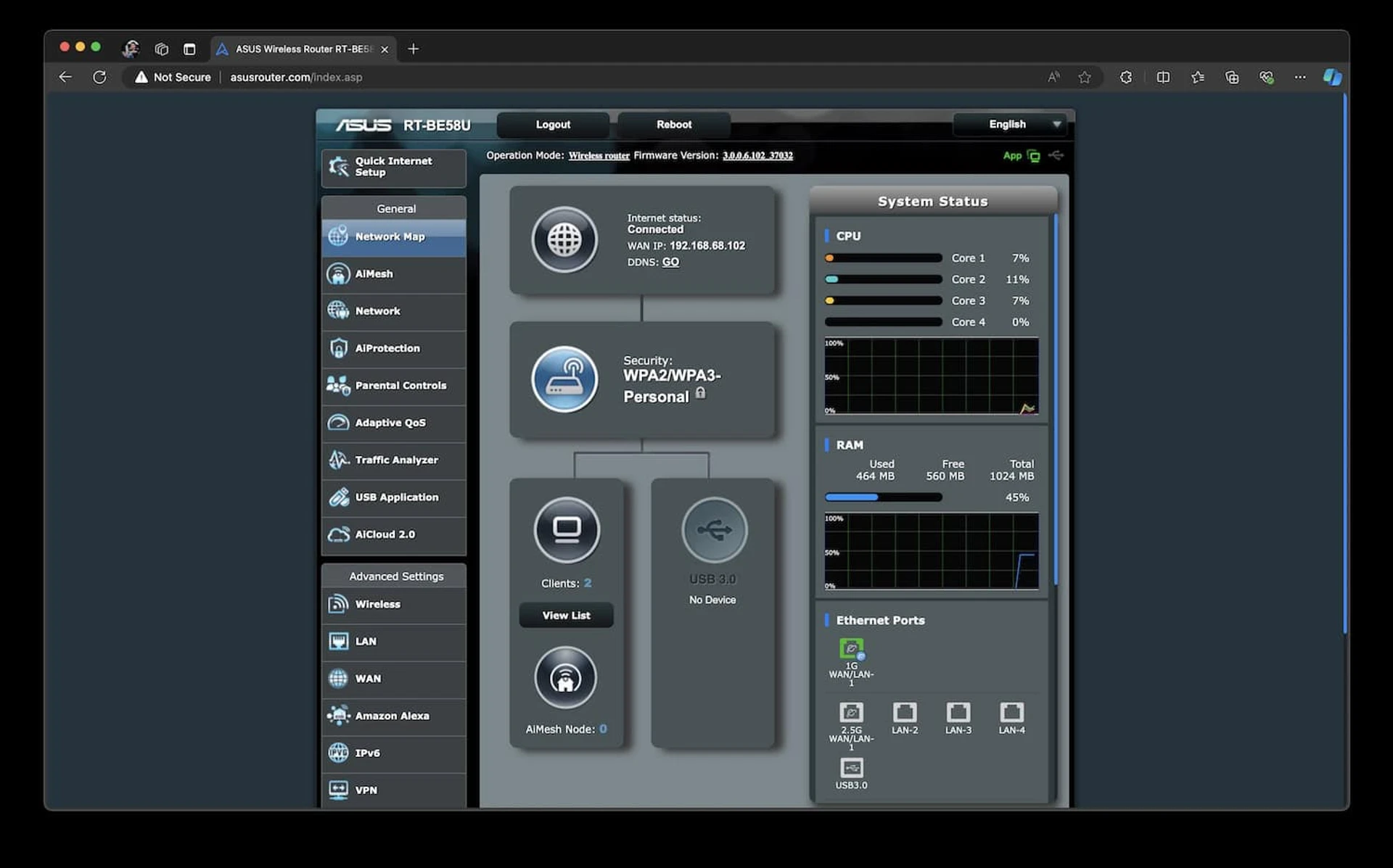Click the 2.5G WAN/LAN-1 port icon
The width and height of the screenshot is (1393, 868).
(x=851, y=712)
